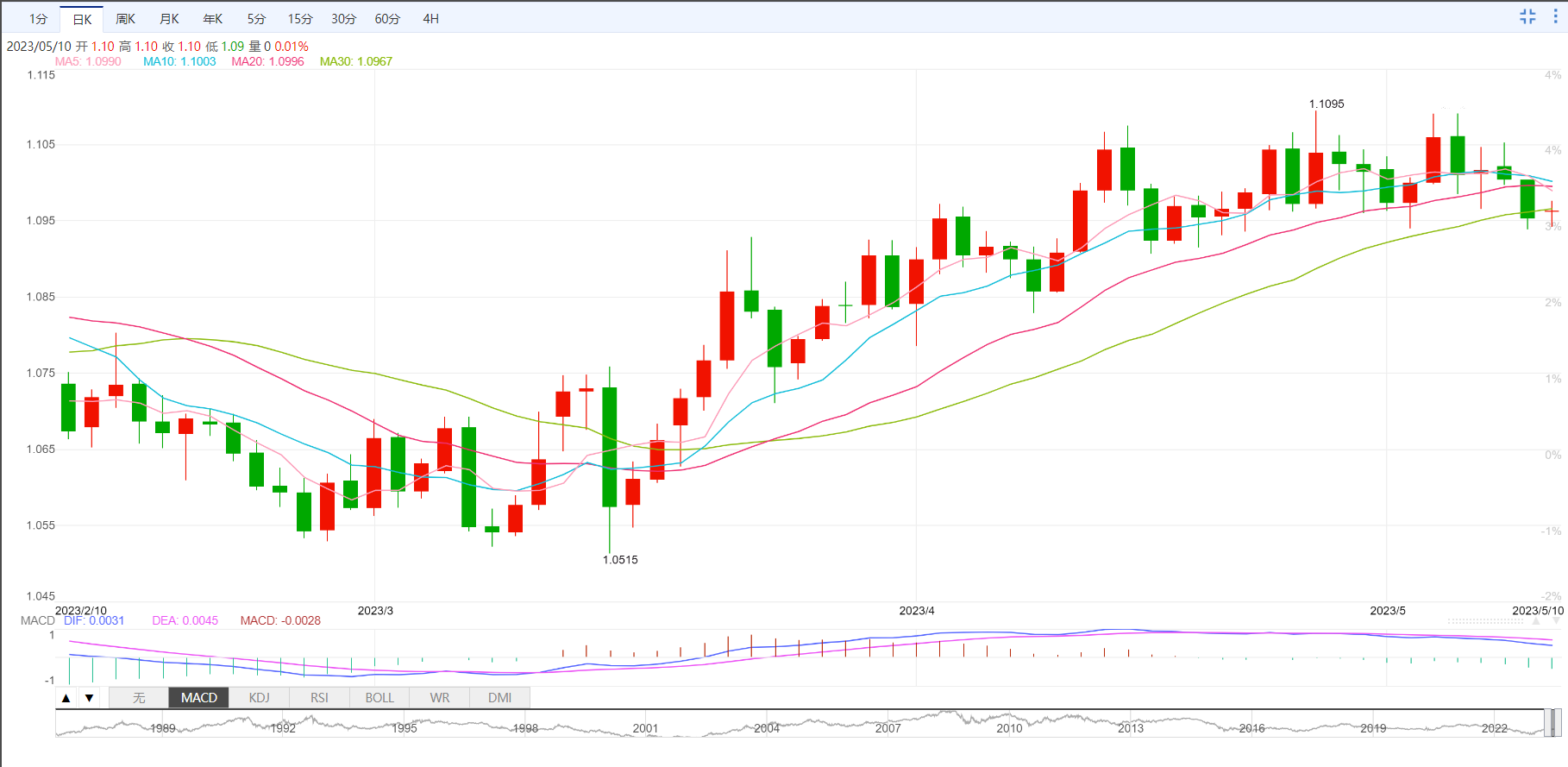Select the 月K monthly candlestick tab
The height and width of the screenshot is (767, 1568).
(x=170, y=19)
